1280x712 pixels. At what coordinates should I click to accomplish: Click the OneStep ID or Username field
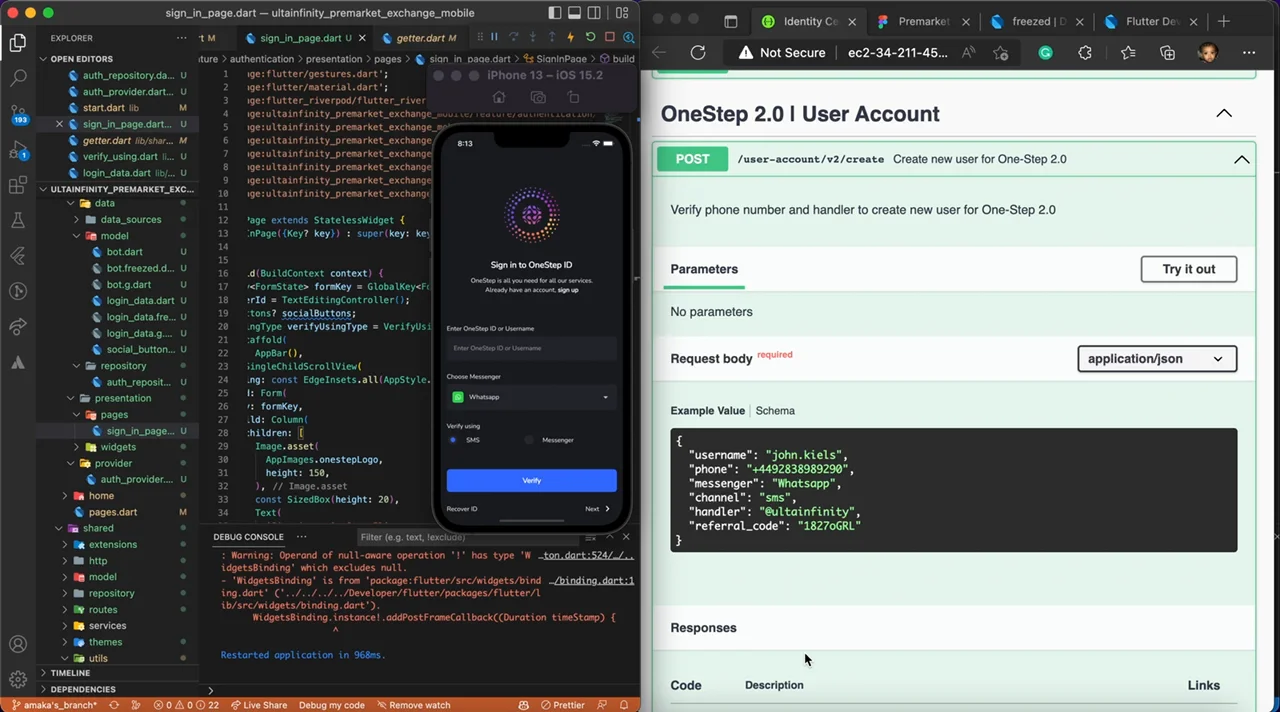[x=531, y=348]
